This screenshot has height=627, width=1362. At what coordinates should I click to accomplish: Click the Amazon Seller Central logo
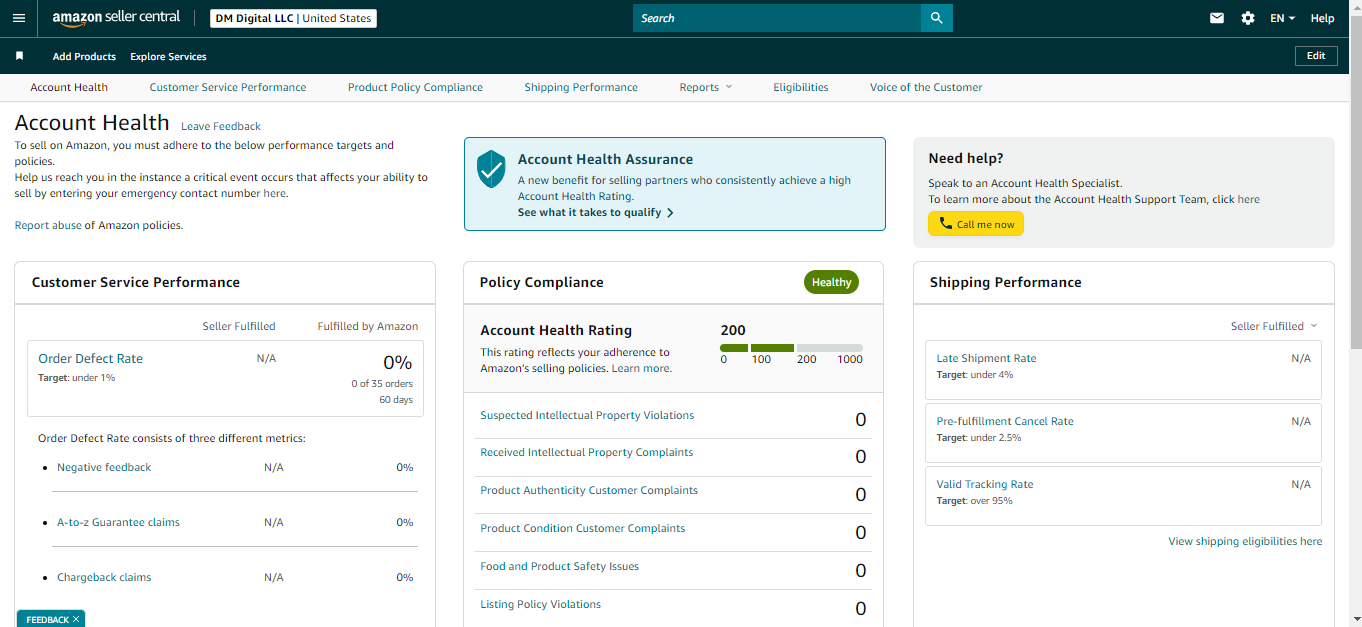[116, 18]
